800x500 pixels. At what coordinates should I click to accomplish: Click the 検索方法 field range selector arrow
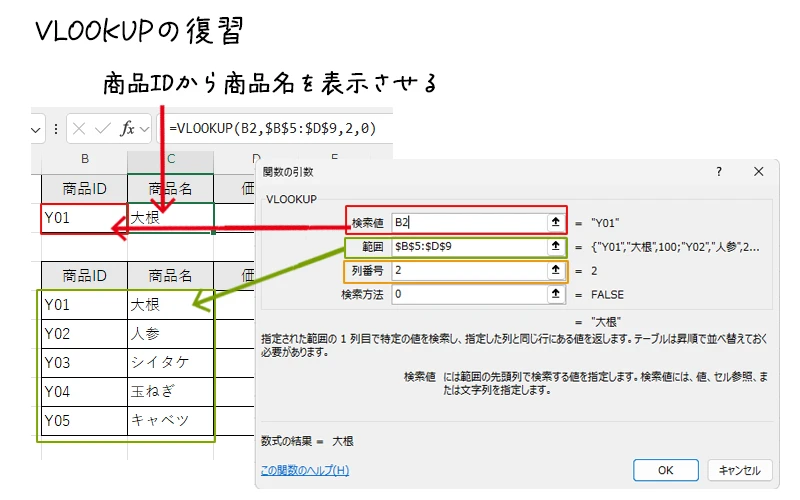[x=556, y=294]
